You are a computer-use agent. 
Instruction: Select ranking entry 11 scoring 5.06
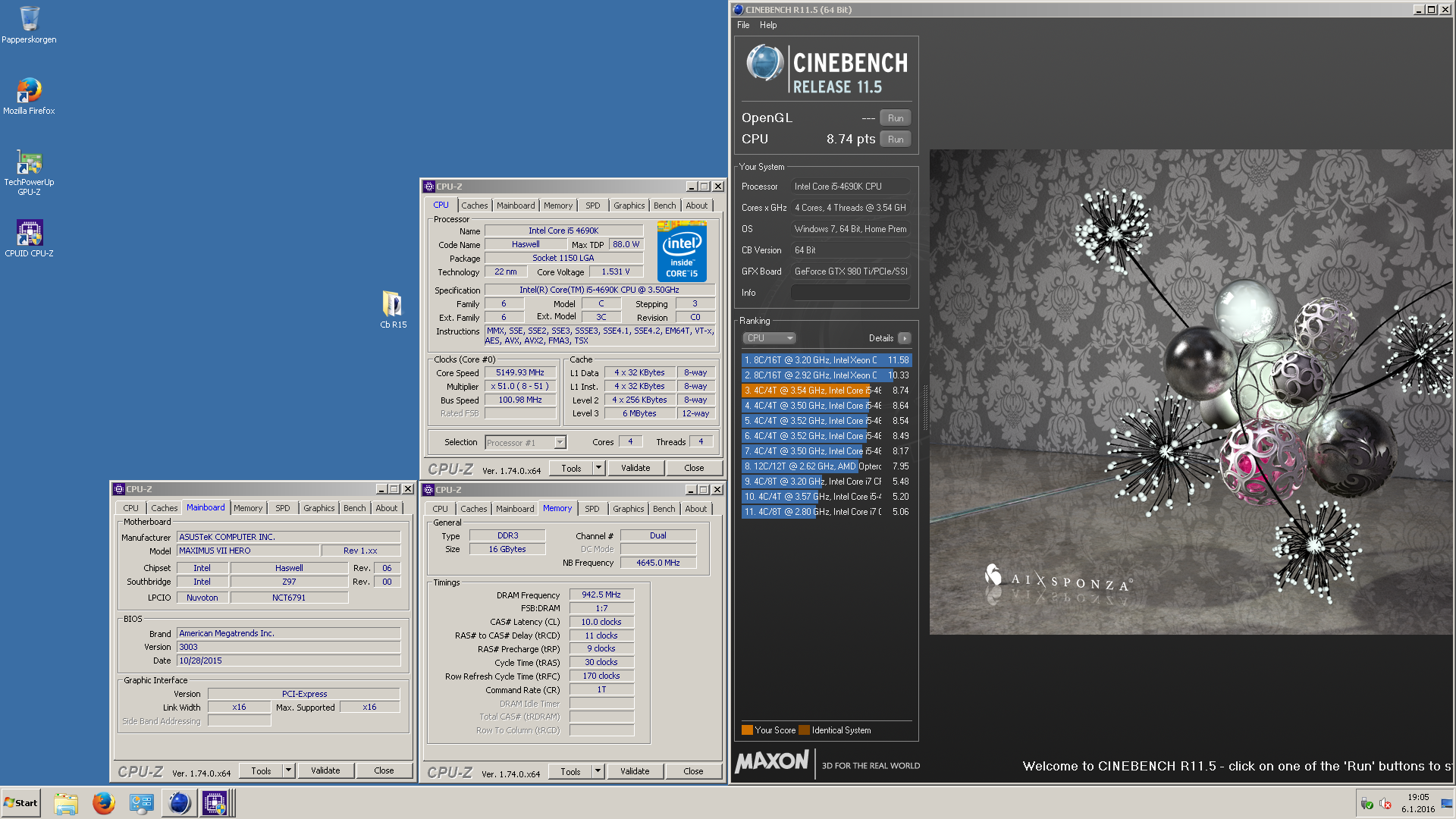827,512
